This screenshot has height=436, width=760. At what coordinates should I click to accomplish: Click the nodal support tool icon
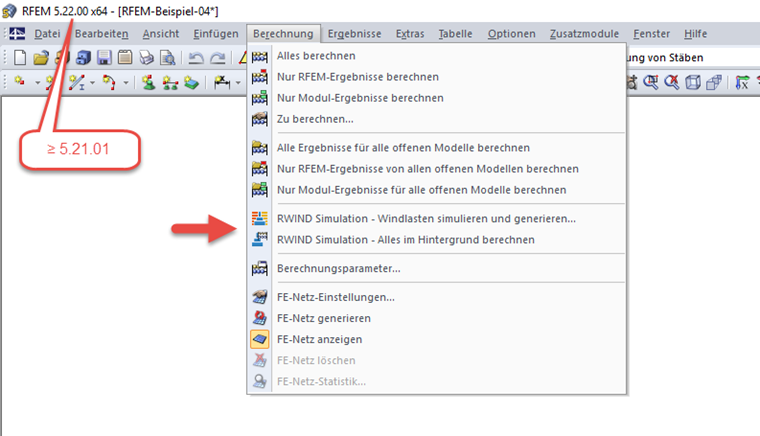(x=147, y=83)
